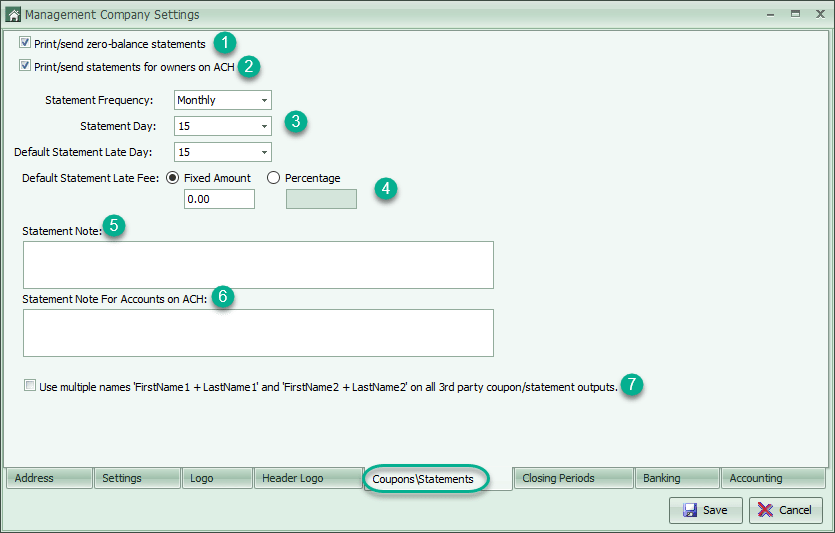Close the Management Company Settings window
This screenshot has height=533, width=835.
pos(821,14)
